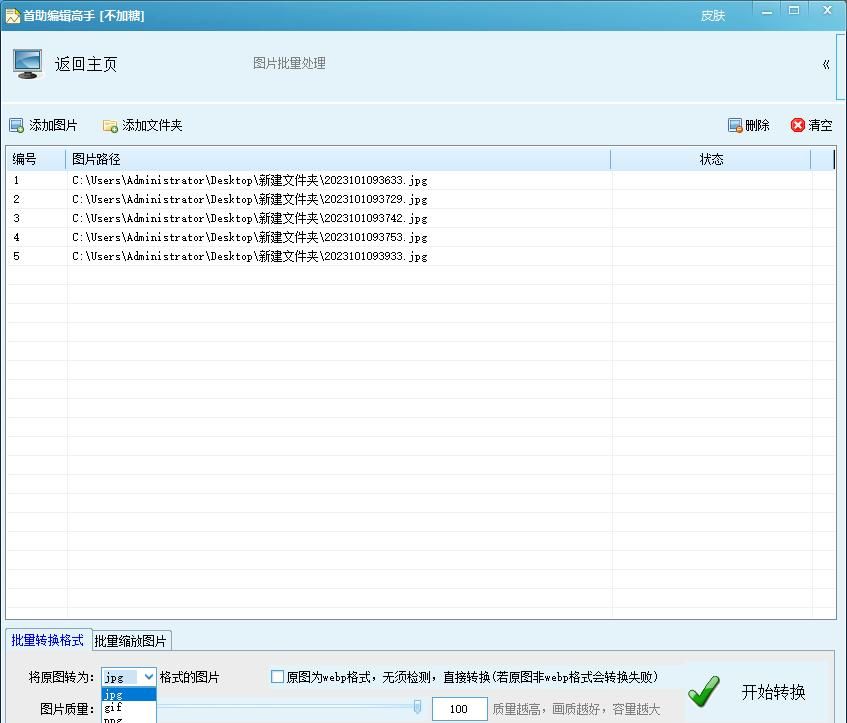Select the file path ending 2023101093742.jpg
847x723 pixels.
[250, 218]
